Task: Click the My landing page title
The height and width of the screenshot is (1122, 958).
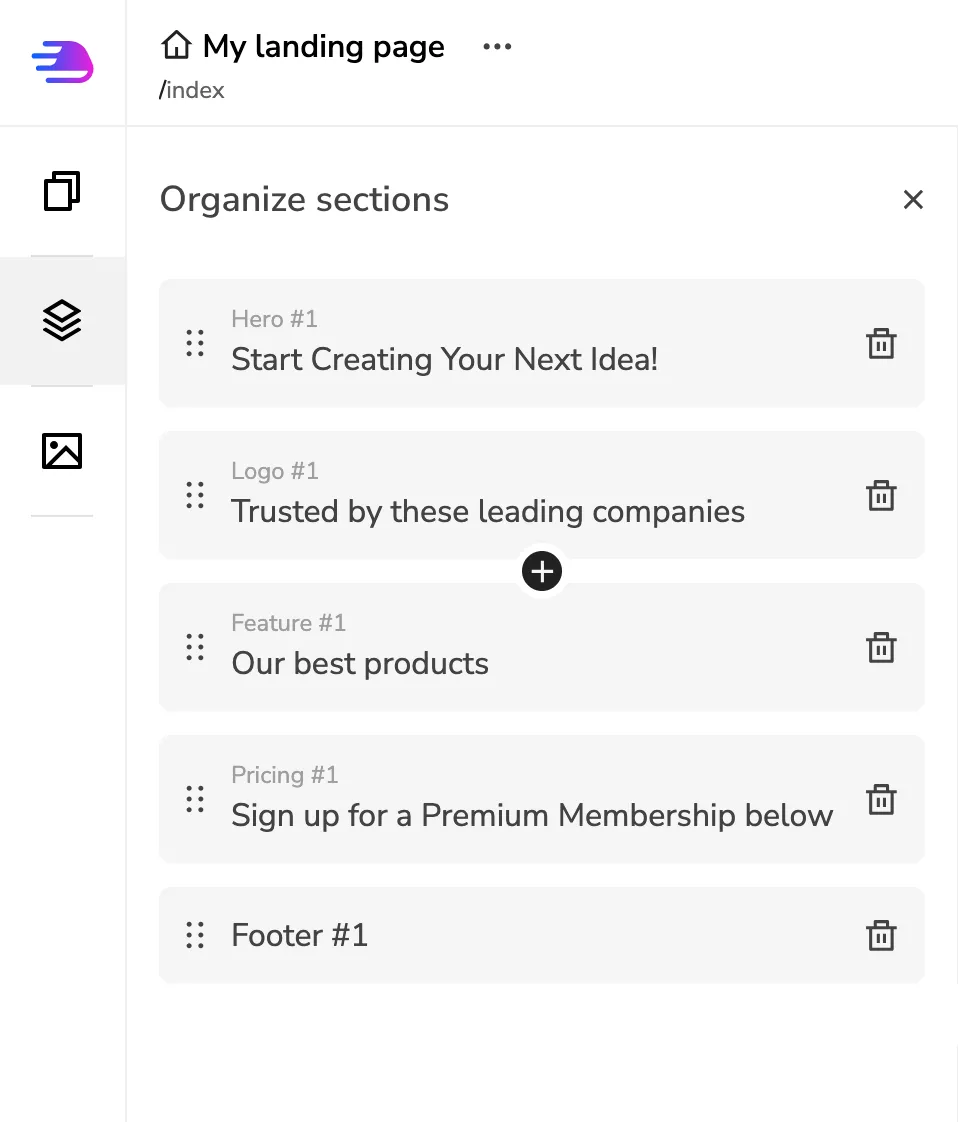Action: [x=323, y=47]
